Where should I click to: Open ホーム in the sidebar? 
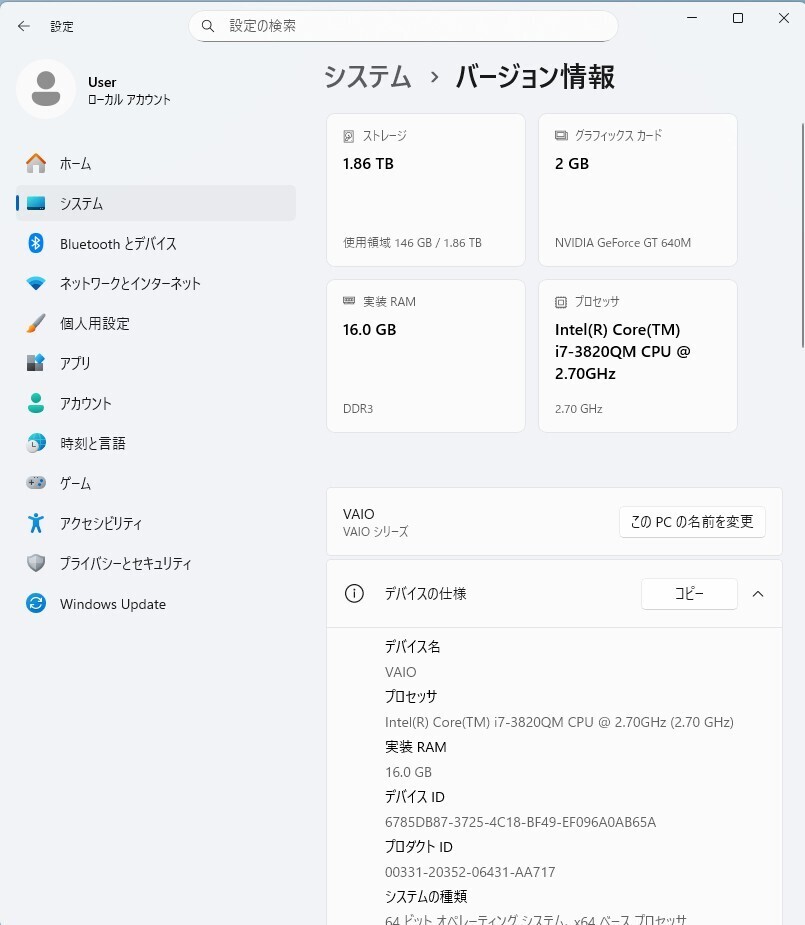[156, 163]
